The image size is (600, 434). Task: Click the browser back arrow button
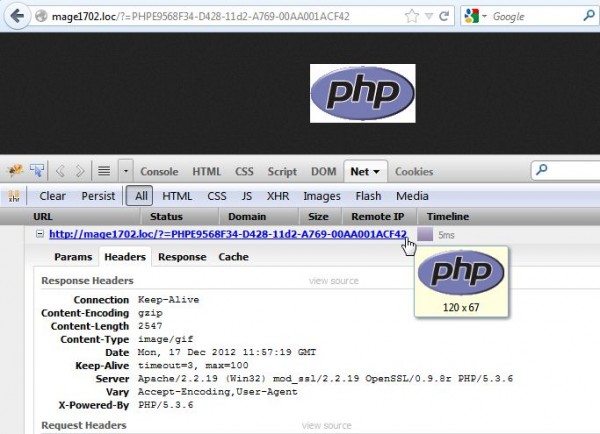coord(16,16)
